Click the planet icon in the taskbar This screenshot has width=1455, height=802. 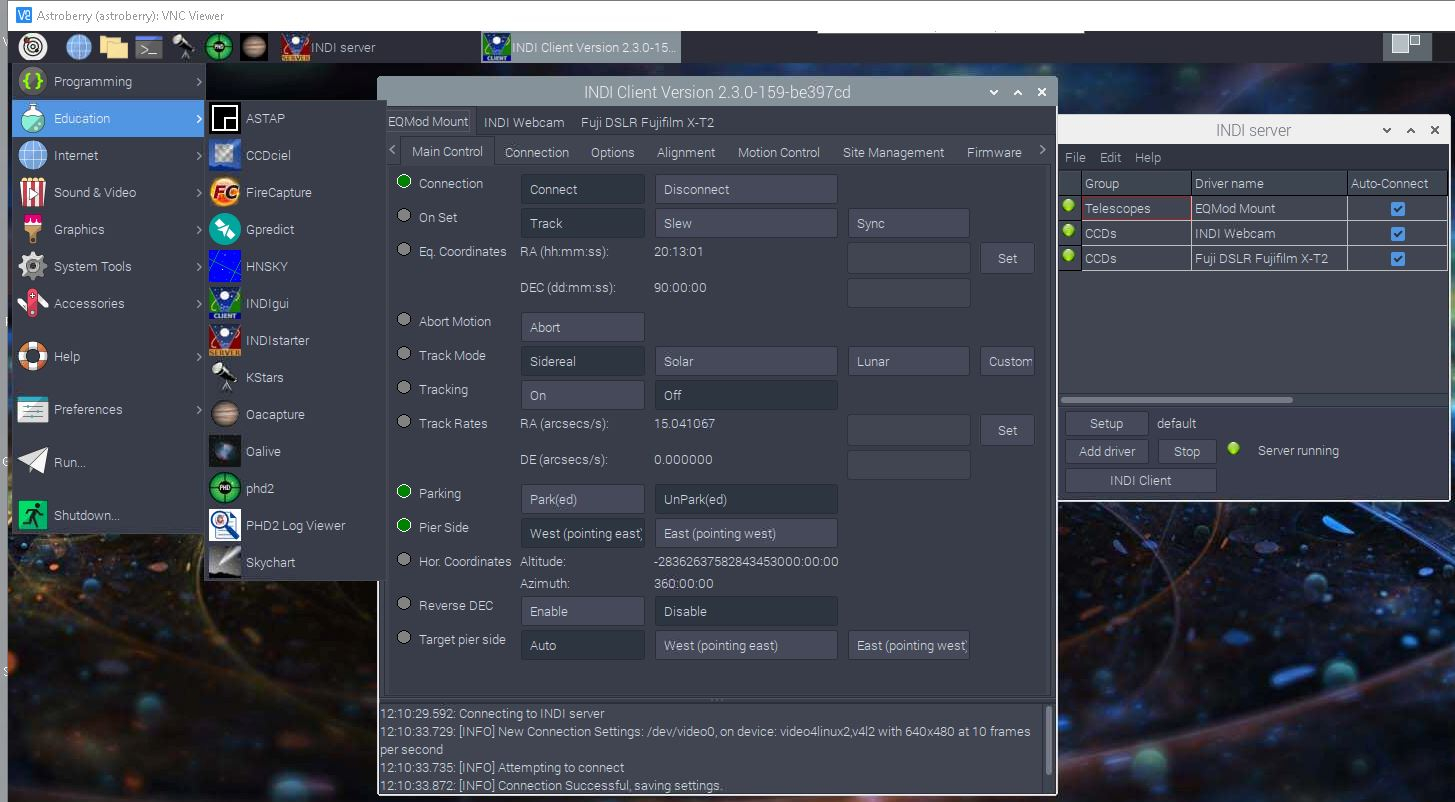254,46
